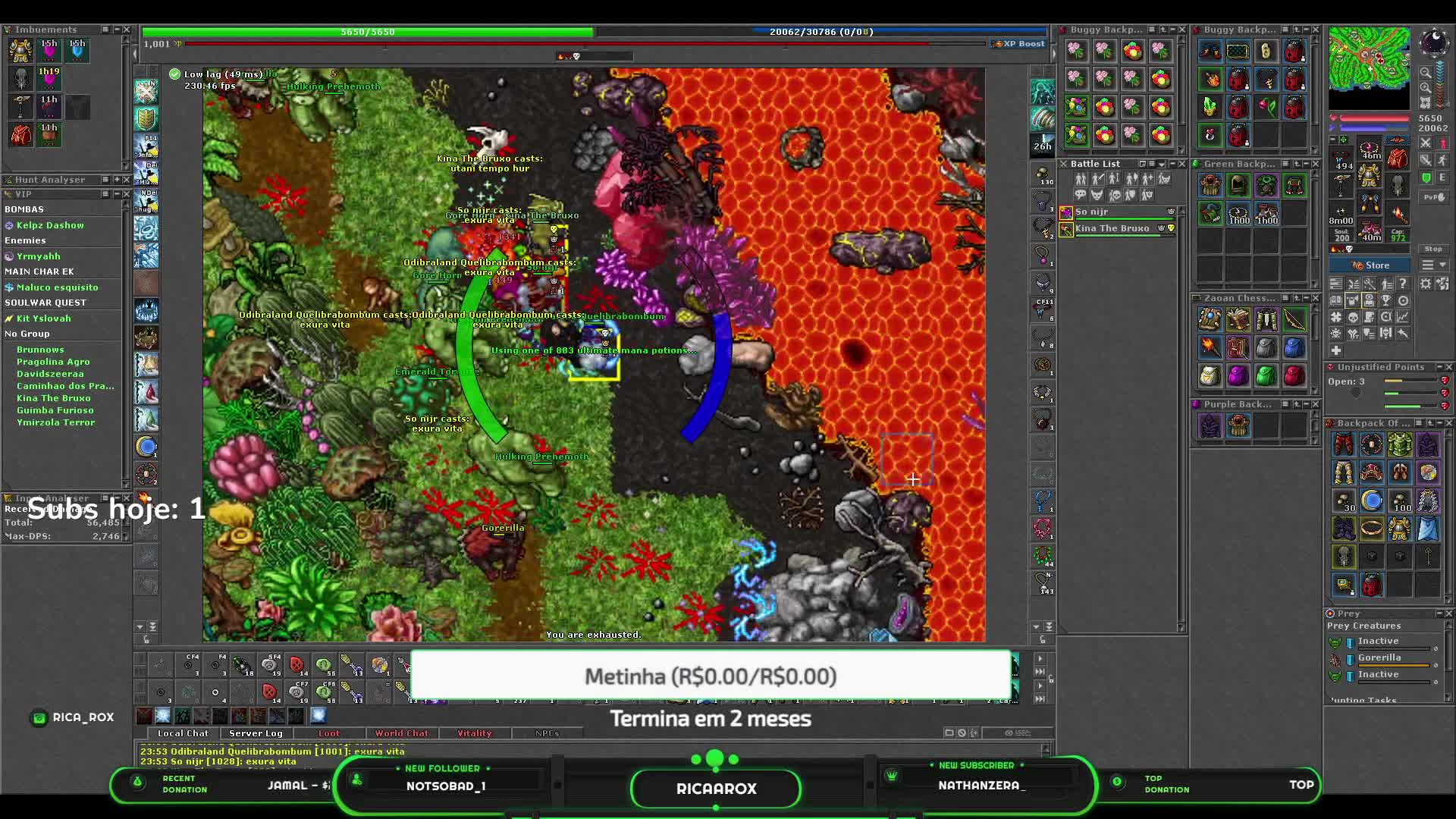The width and height of the screenshot is (1456, 819).
Task: Toggle offensive fight mode with the crossed swords
Action: coord(1426,143)
